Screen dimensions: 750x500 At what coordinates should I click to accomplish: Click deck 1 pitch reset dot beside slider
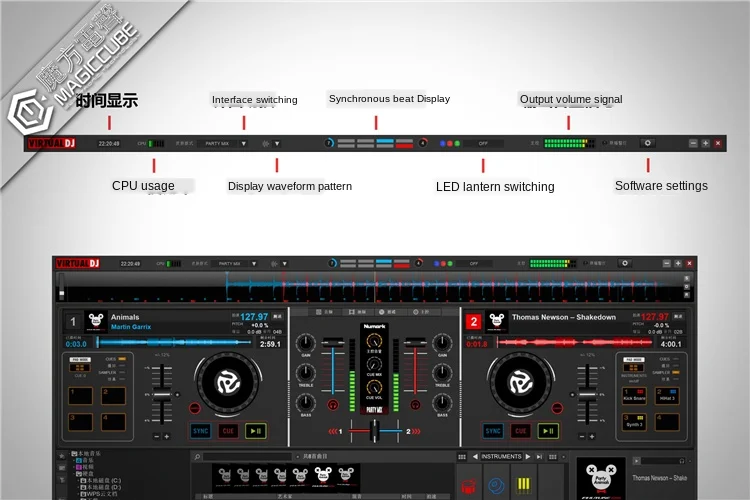click(177, 395)
